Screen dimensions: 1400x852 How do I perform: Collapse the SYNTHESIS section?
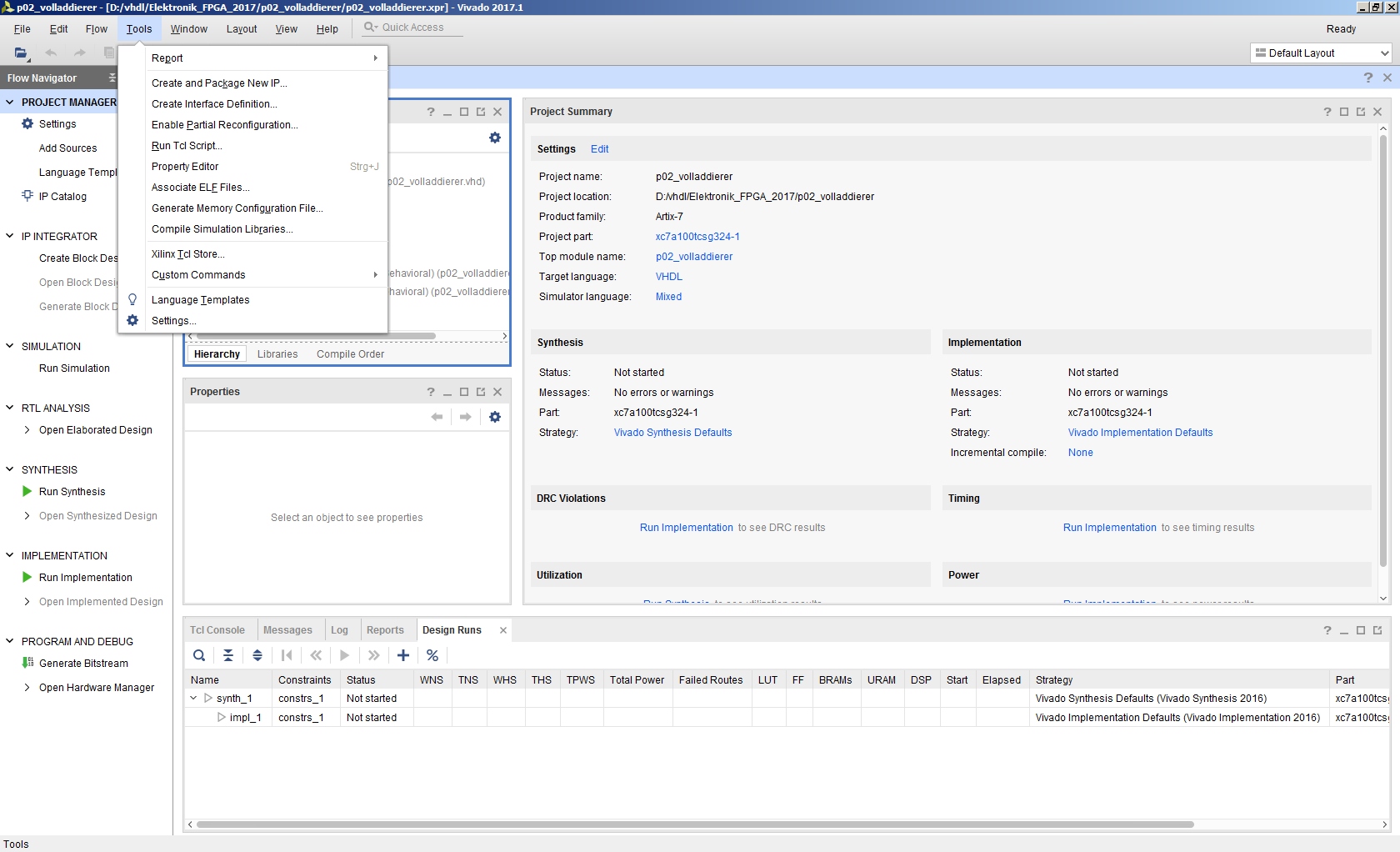point(10,469)
